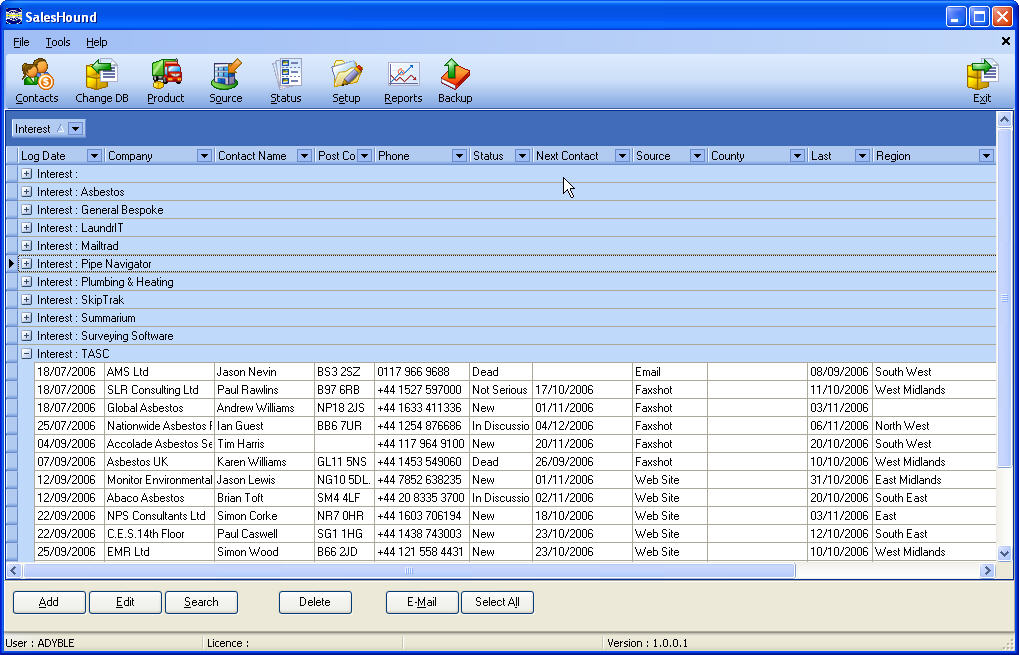Select the AMS Ltd company cell
1019x655 pixels.
click(159, 372)
